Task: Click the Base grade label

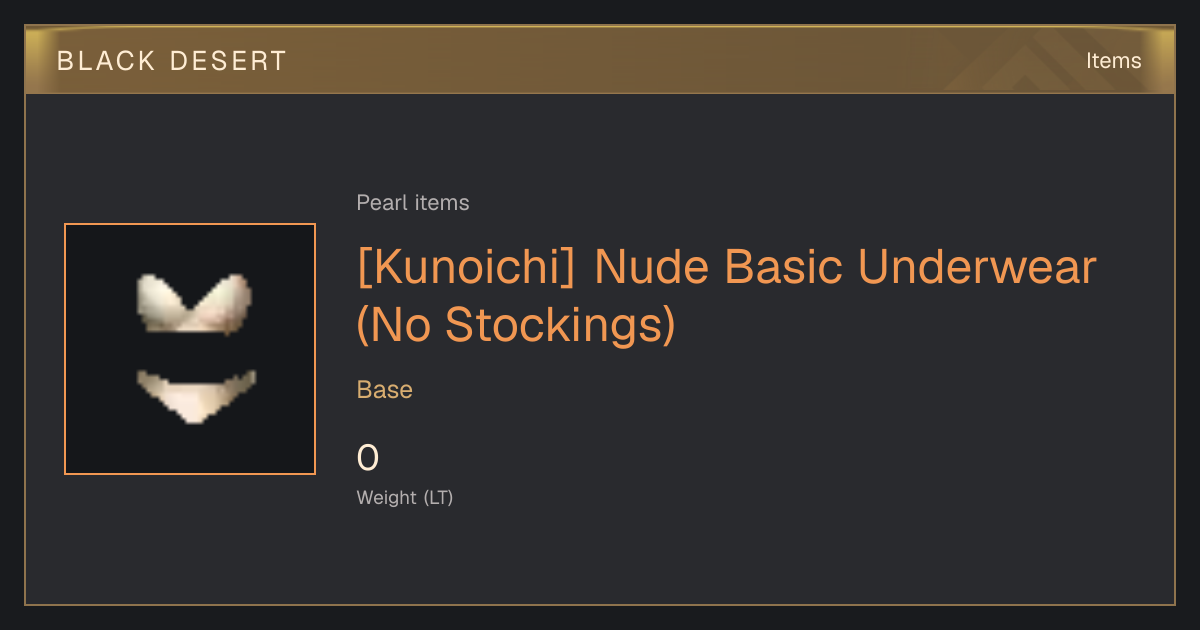Action: 385,390
